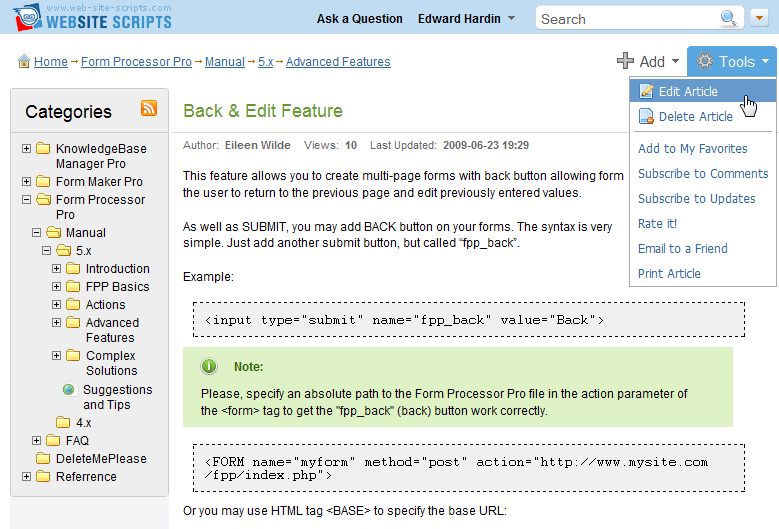Choose Delete Article from Tools menu
Image resolution: width=779 pixels, height=529 pixels.
point(702,116)
